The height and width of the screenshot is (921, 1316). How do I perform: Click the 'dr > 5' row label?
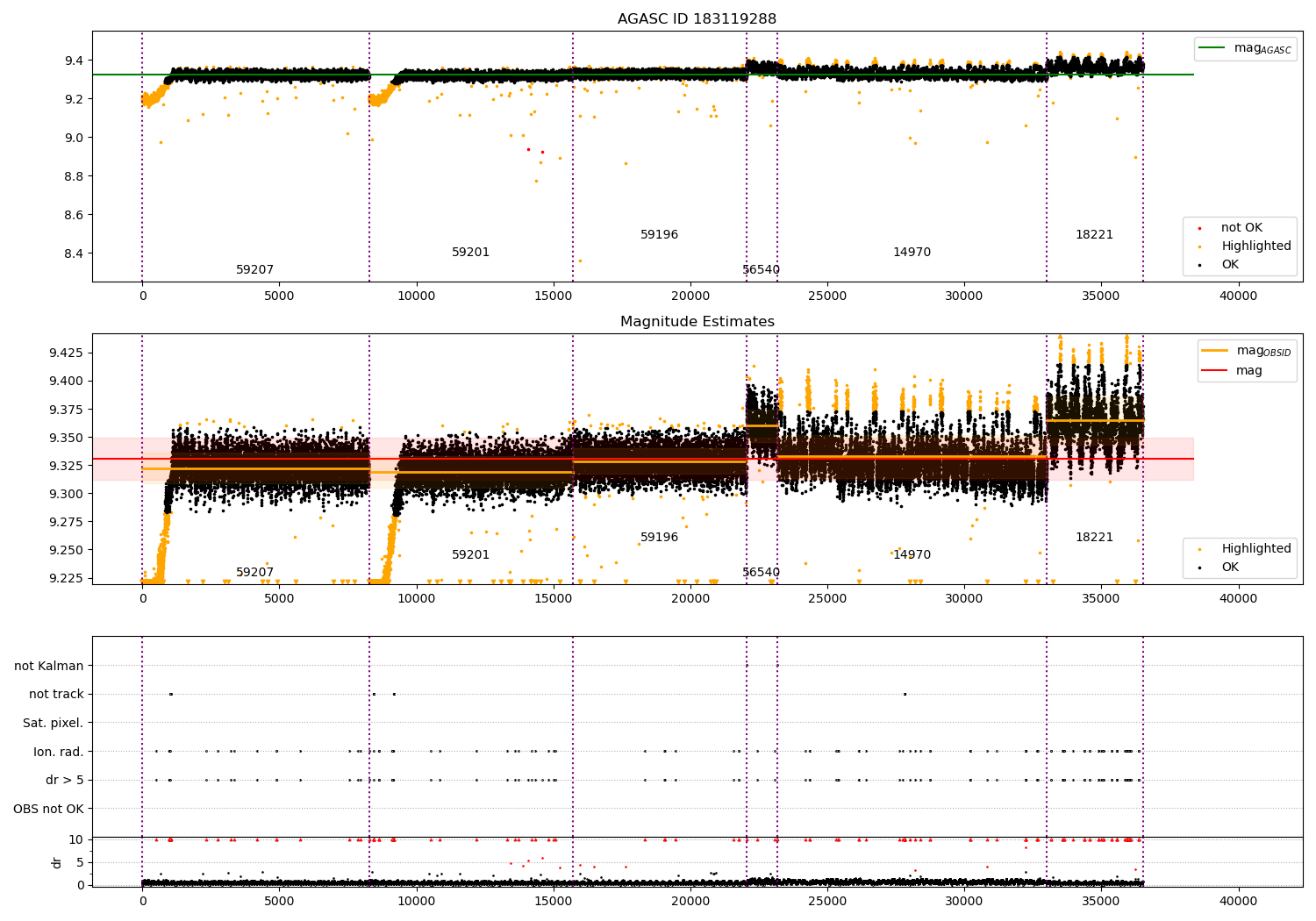coord(65,781)
